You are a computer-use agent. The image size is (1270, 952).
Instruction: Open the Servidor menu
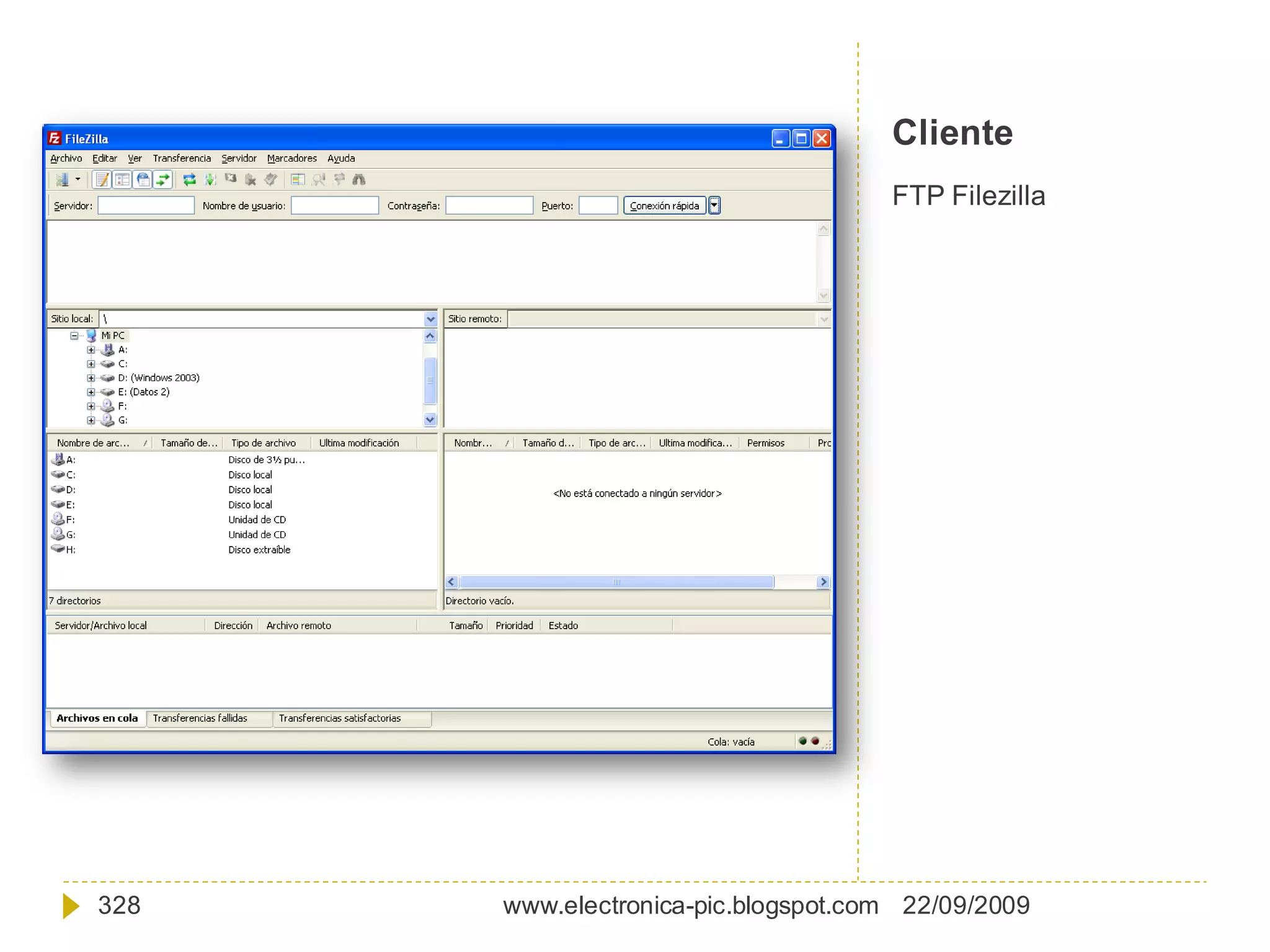pos(239,158)
